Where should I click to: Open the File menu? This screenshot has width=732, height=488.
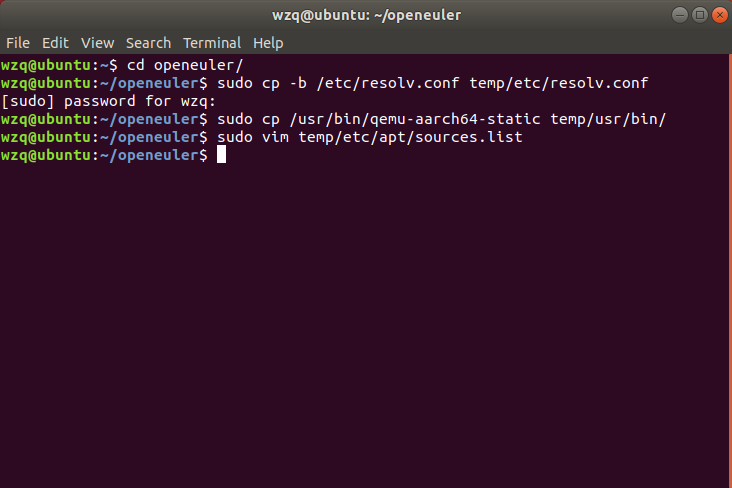coord(18,43)
